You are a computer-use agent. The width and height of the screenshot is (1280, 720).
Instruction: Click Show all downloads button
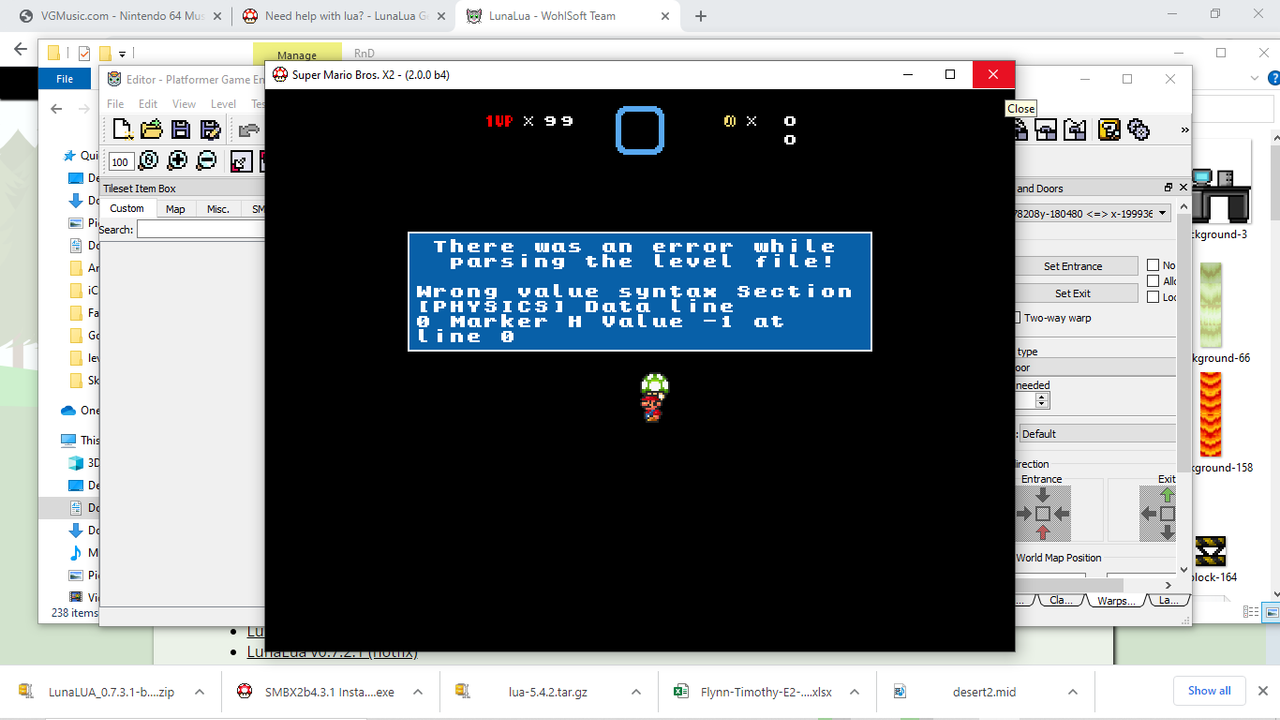pos(1209,691)
